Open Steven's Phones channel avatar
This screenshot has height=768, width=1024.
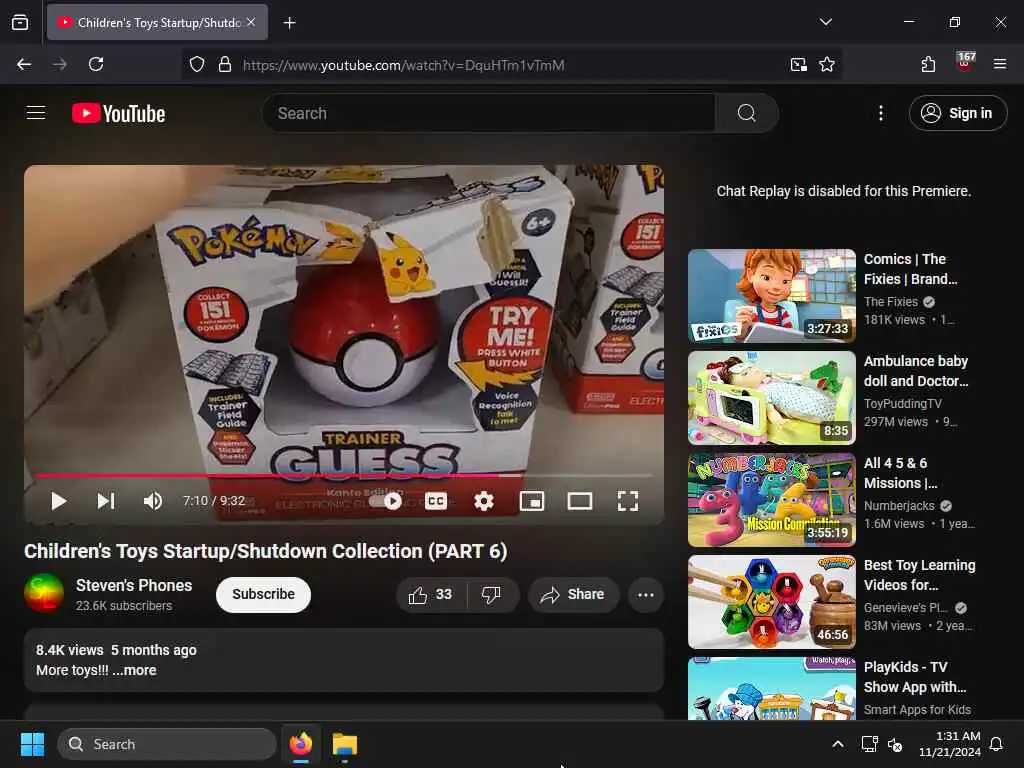click(44, 593)
